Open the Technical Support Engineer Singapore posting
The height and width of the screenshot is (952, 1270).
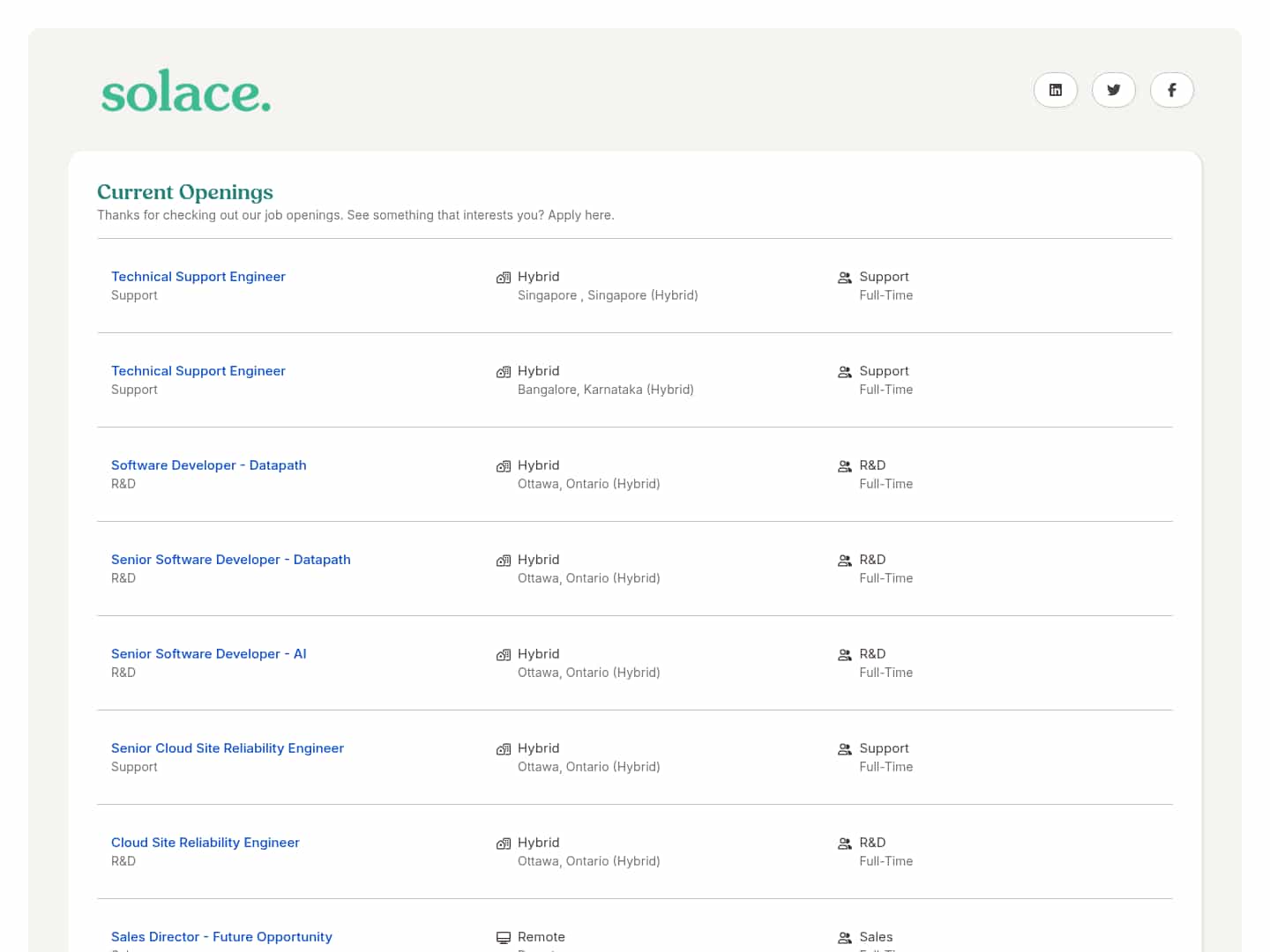pyautogui.click(x=198, y=276)
